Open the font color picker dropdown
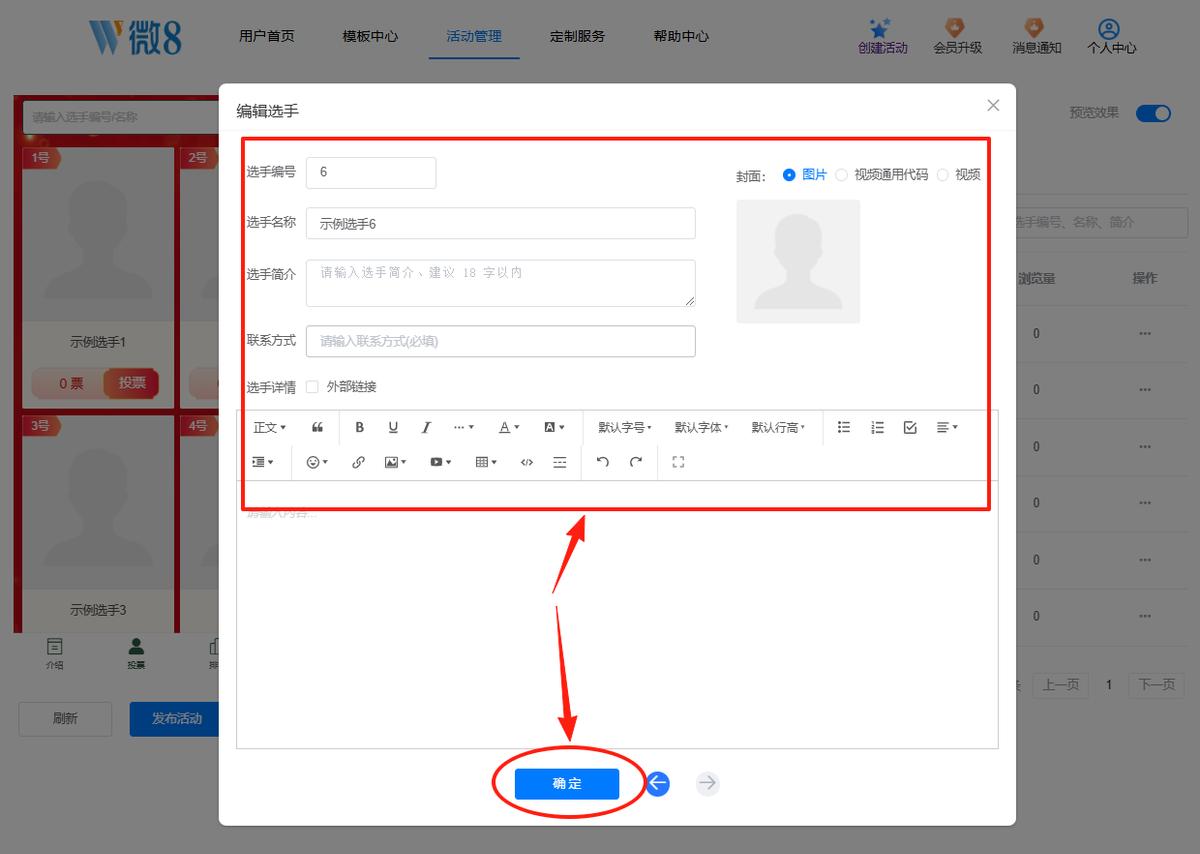The width and height of the screenshot is (1200, 854). 509,427
